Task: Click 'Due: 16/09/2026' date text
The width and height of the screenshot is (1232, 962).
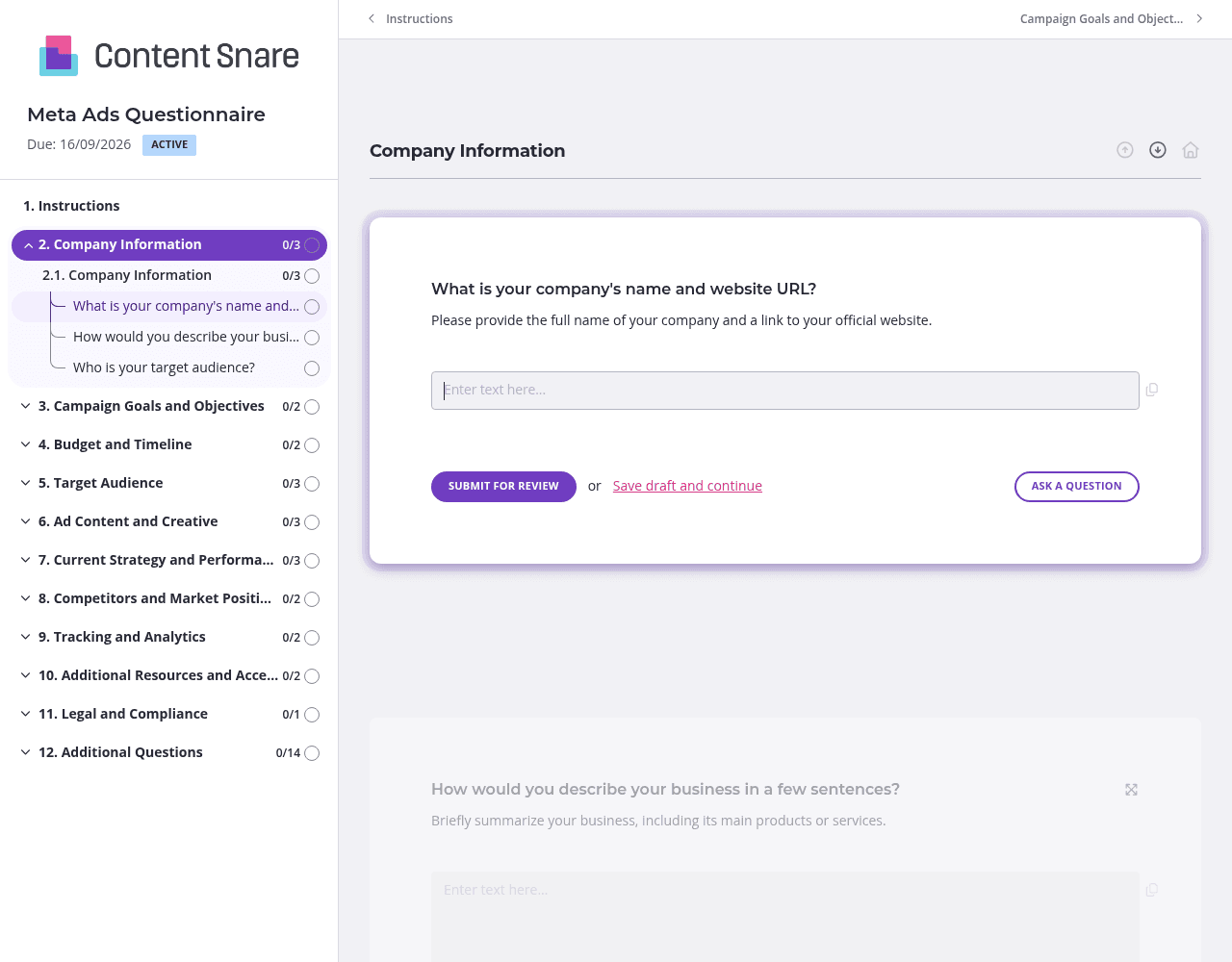Action: [x=79, y=144]
